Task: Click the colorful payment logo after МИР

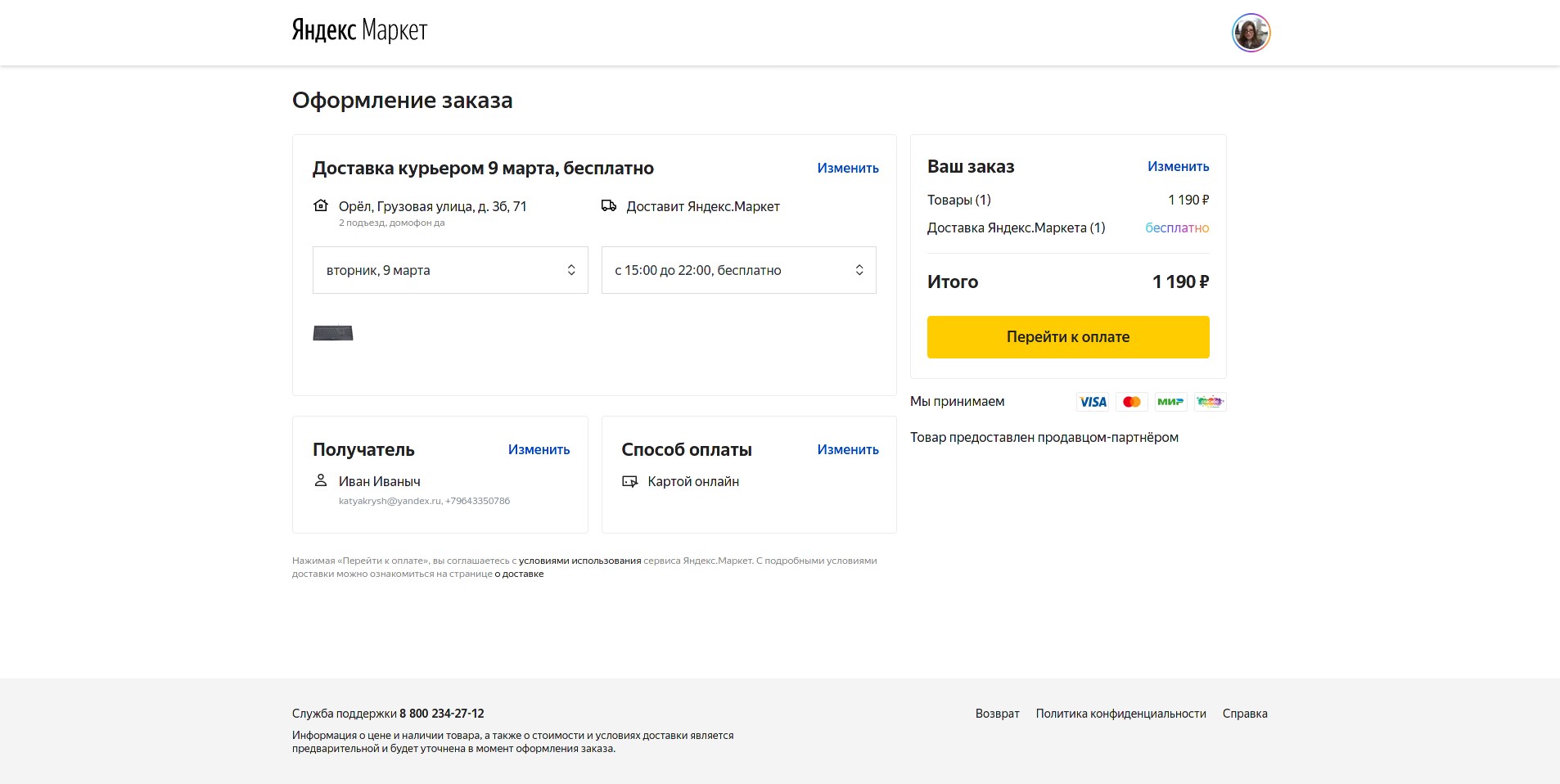Action: pyautogui.click(x=1210, y=402)
